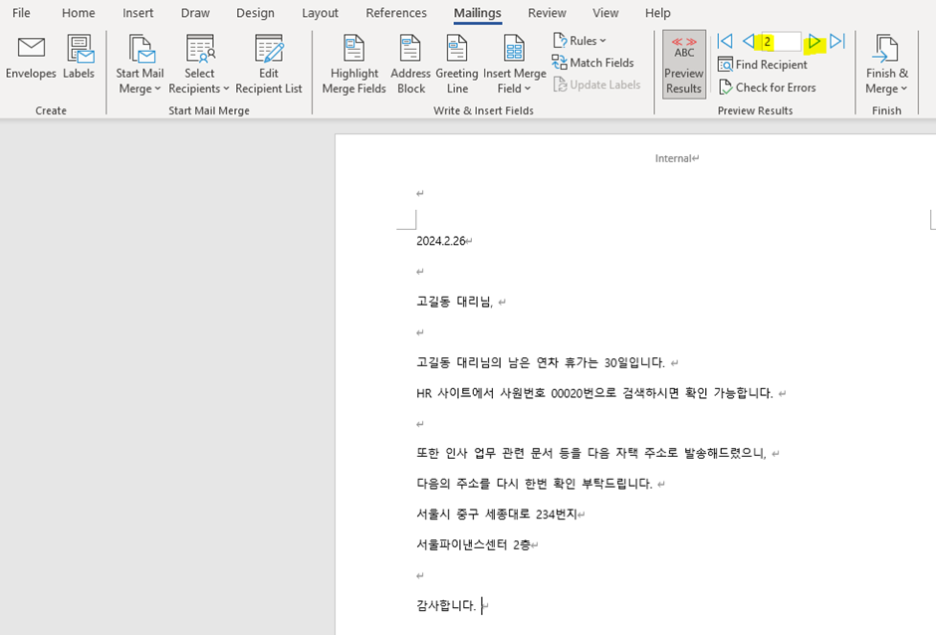The width and height of the screenshot is (936, 635).
Task: Click the line 다음의 주소를 다시 한번 확인
Action: coord(534,484)
